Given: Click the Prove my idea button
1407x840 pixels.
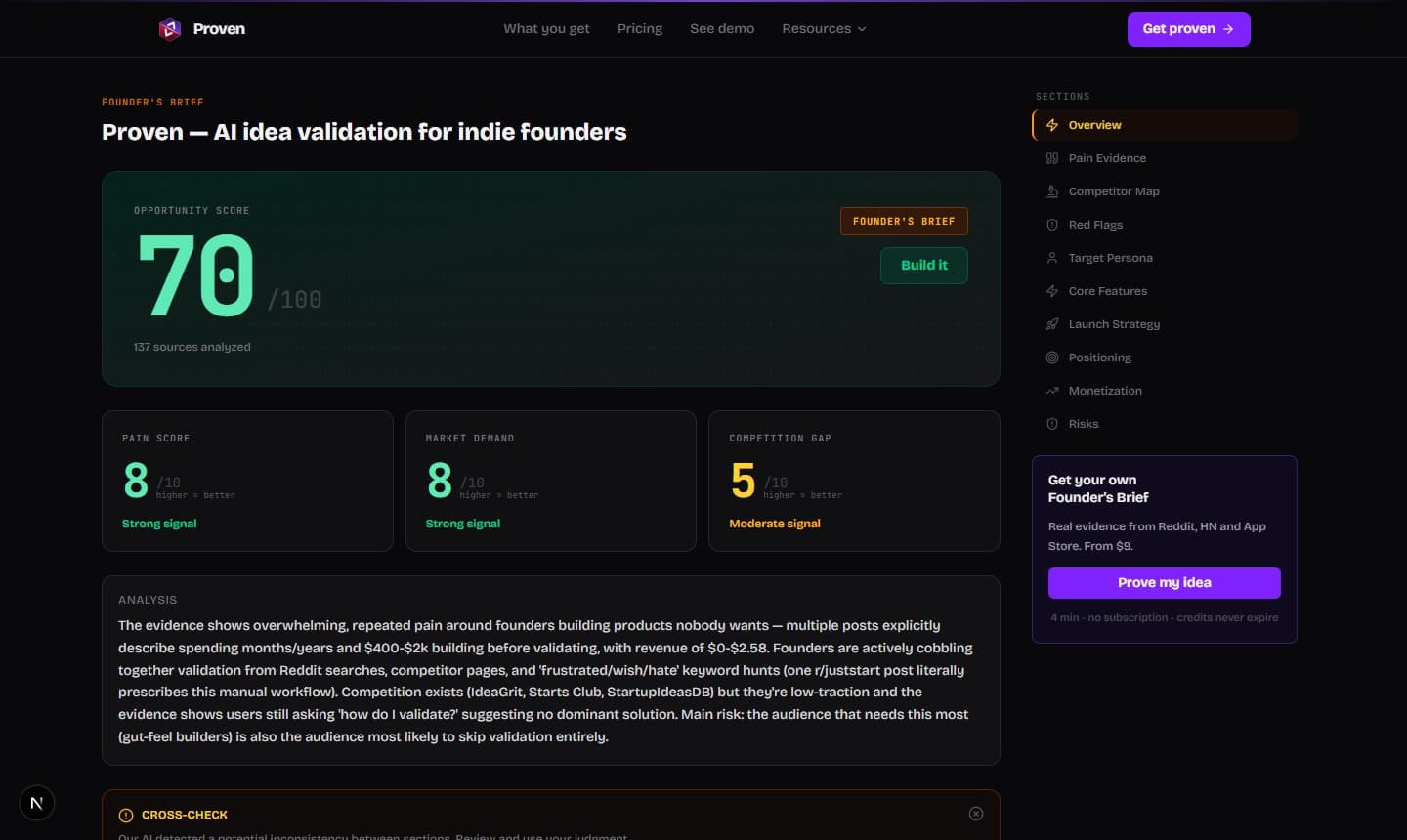Looking at the screenshot, I should click(1164, 583).
